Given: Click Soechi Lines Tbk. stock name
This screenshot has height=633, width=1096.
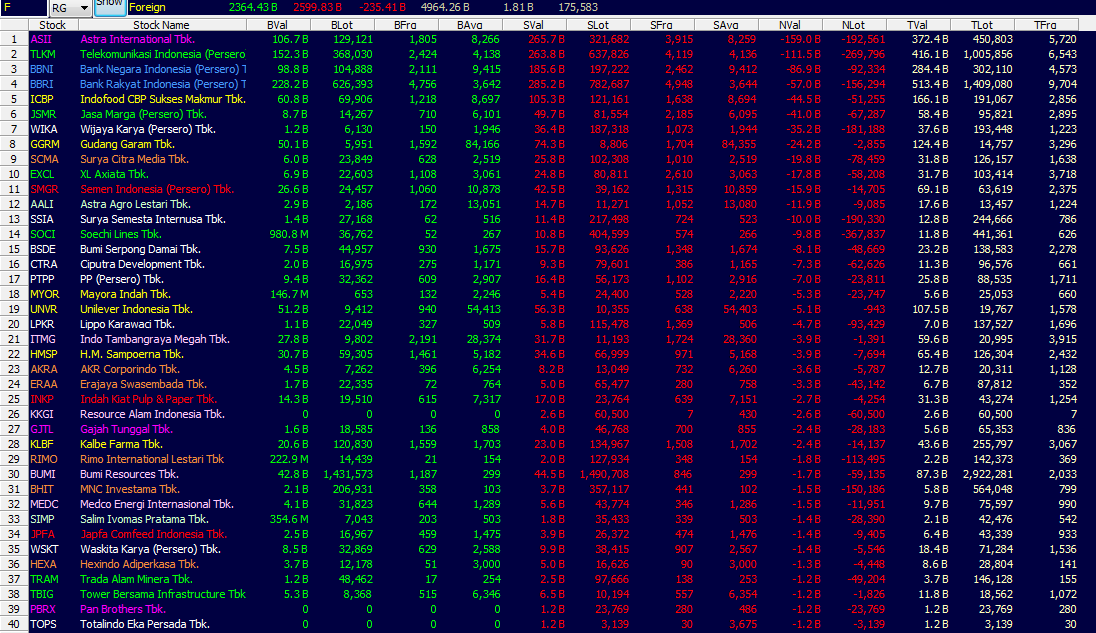Looking at the screenshot, I should pos(120,234).
